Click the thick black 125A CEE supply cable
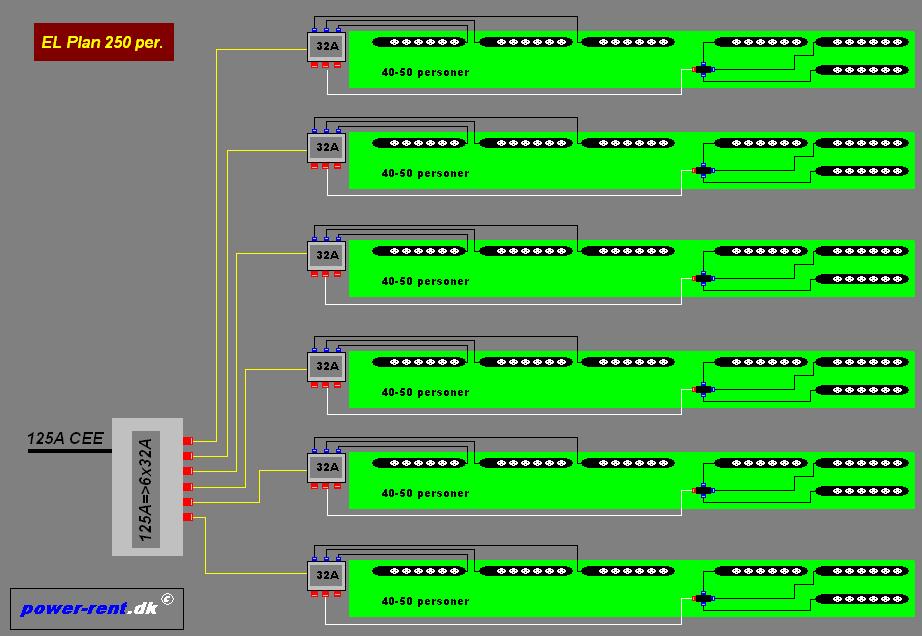Image resolution: width=922 pixels, height=636 pixels. click(69, 451)
